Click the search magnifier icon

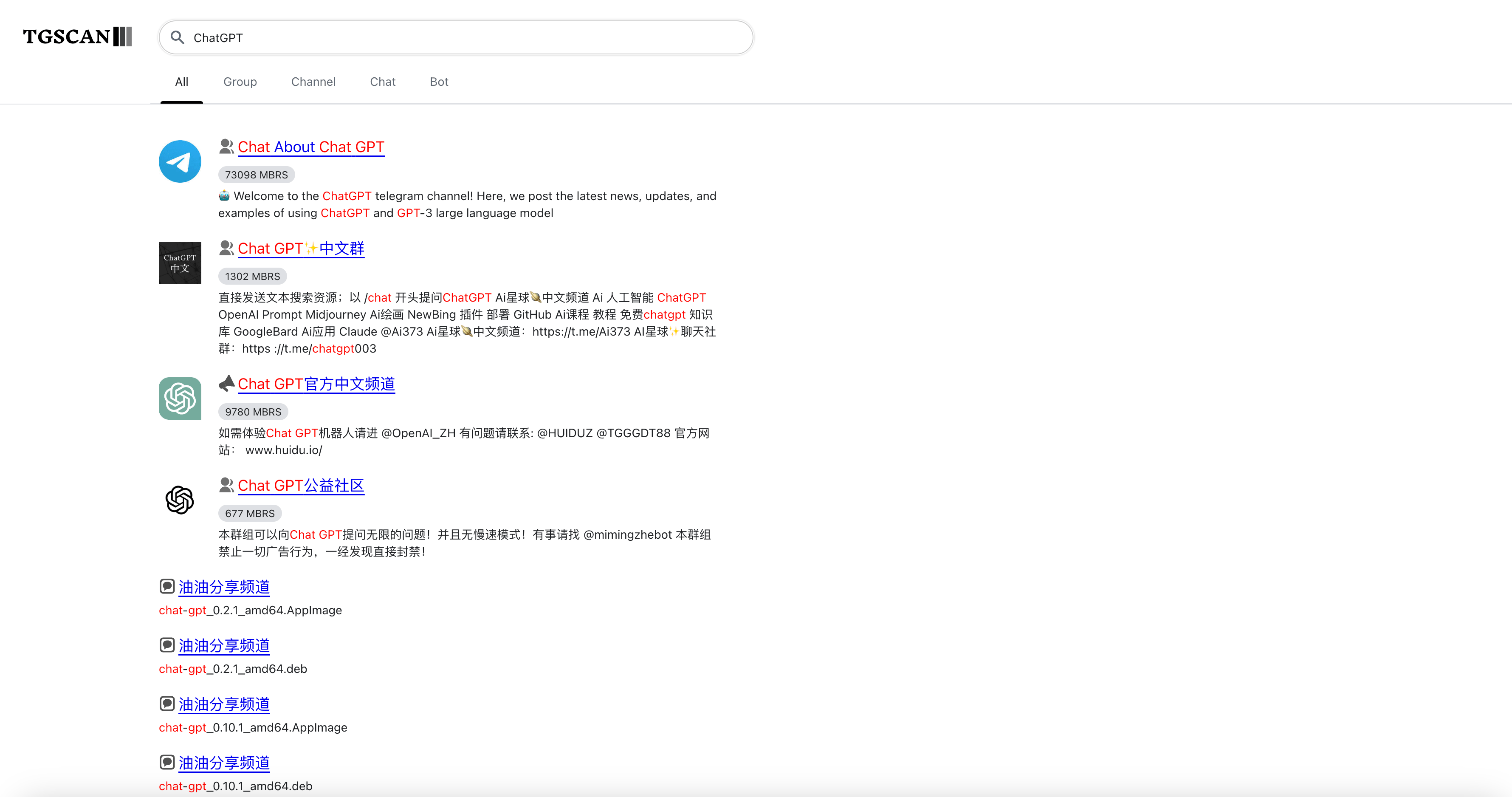pyautogui.click(x=177, y=37)
